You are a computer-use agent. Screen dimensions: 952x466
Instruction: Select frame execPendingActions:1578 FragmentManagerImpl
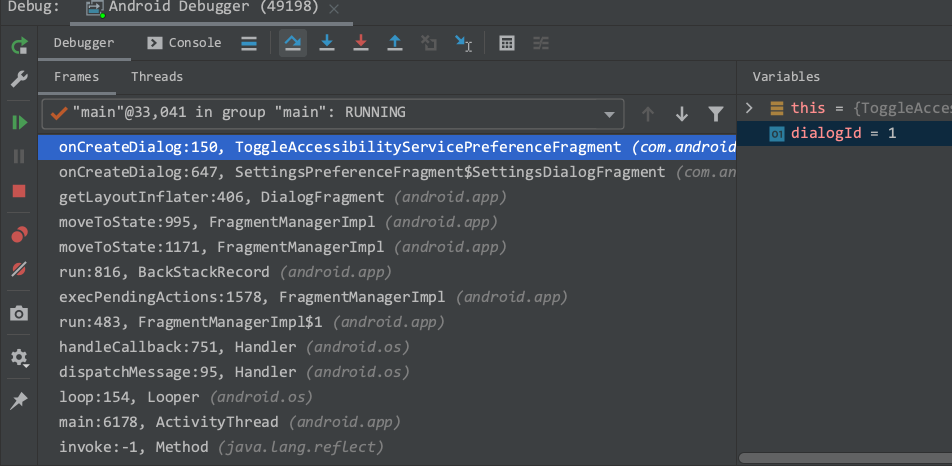387,297
